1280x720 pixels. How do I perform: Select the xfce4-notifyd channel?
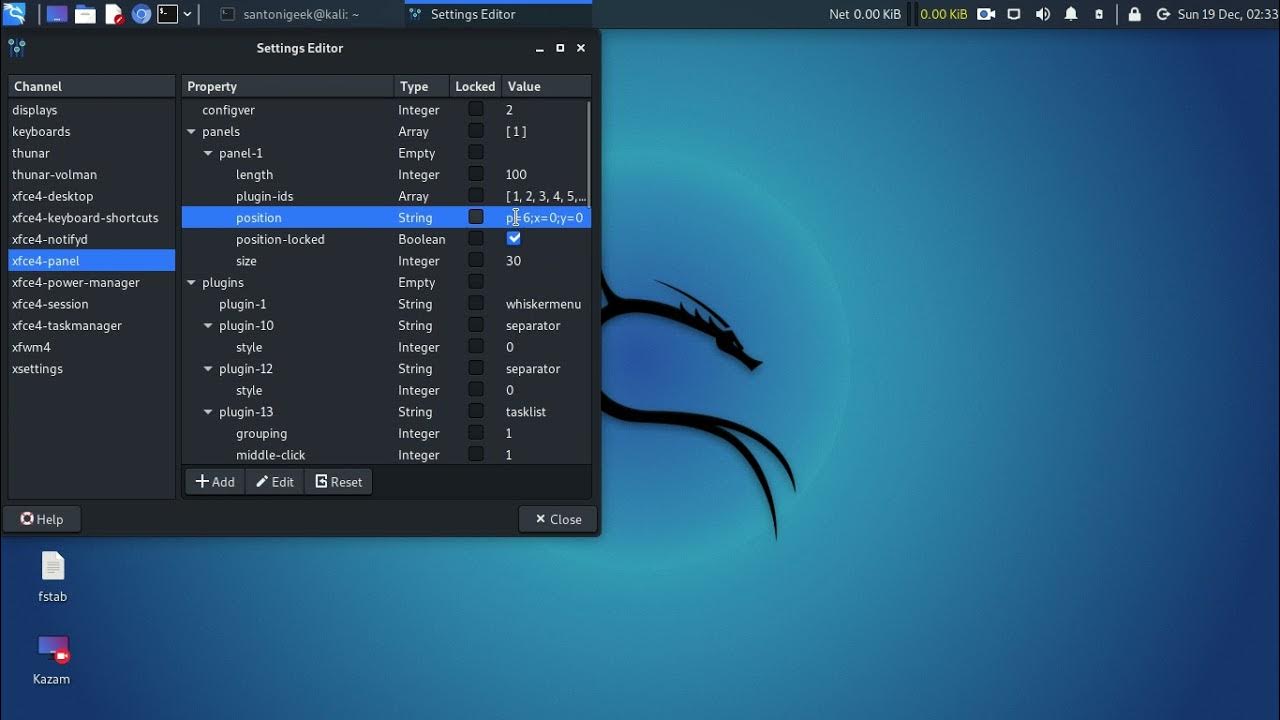point(92,239)
